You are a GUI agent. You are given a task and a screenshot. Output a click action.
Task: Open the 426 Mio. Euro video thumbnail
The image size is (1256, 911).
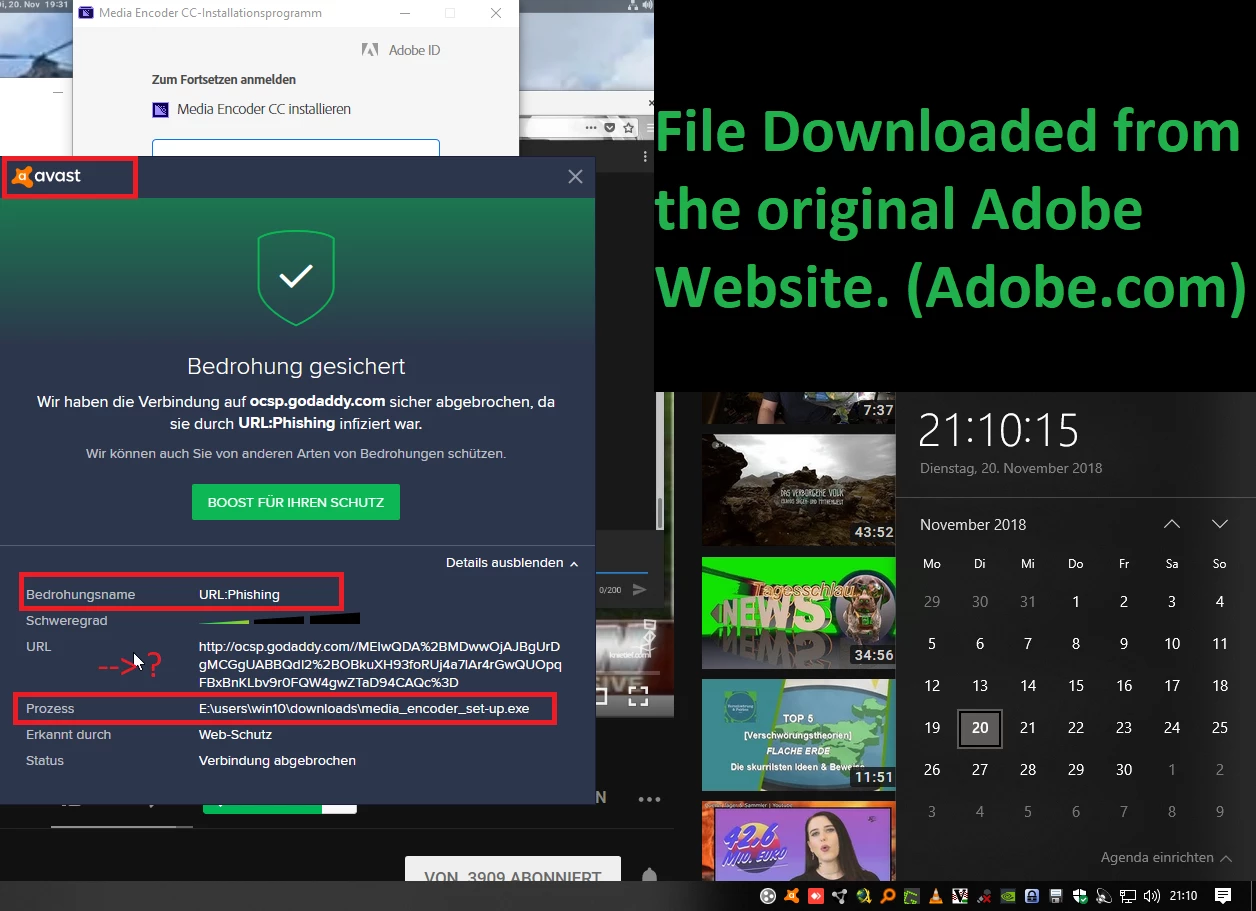(x=798, y=840)
